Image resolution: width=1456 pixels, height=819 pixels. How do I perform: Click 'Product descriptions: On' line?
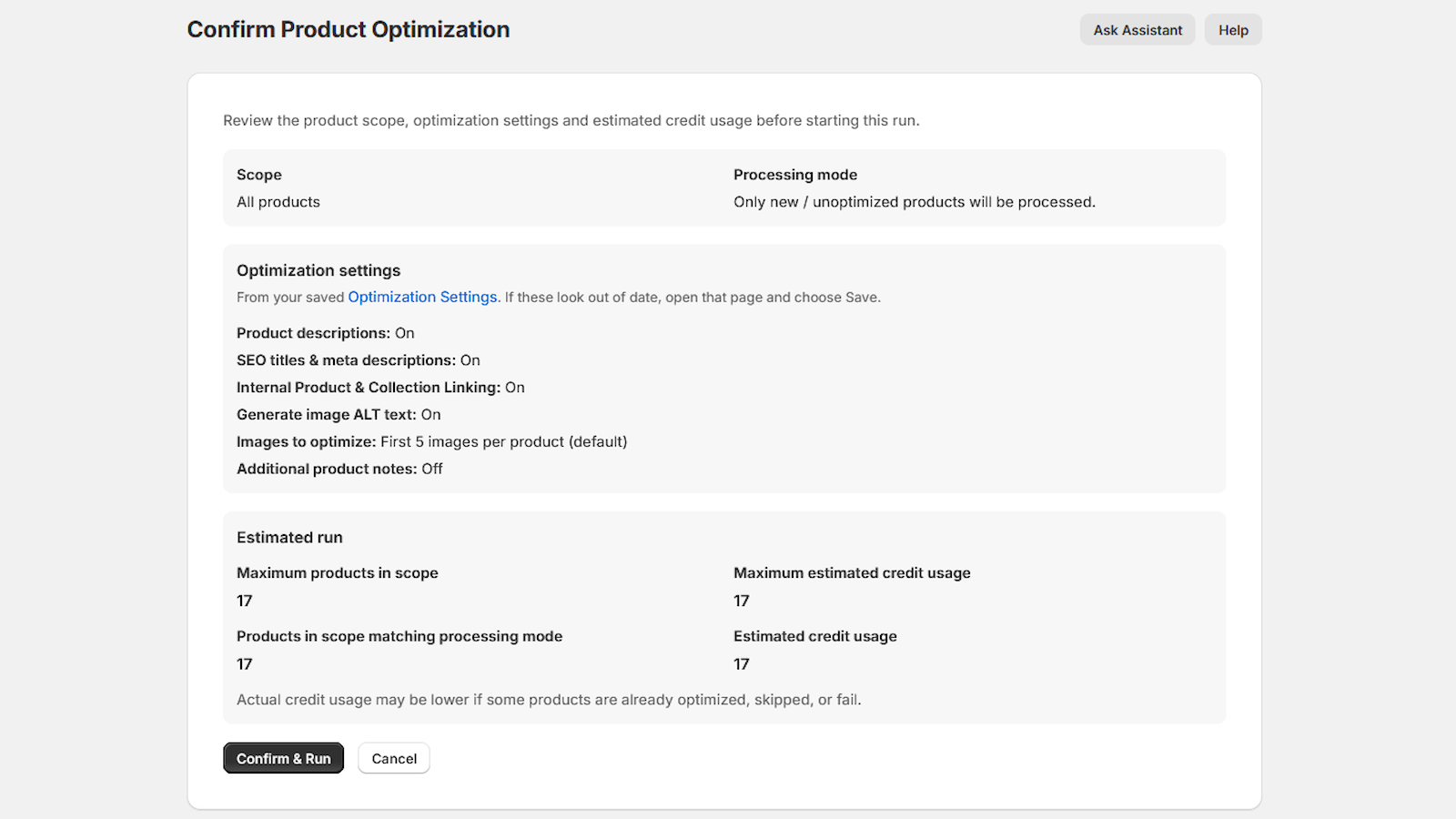click(x=326, y=333)
